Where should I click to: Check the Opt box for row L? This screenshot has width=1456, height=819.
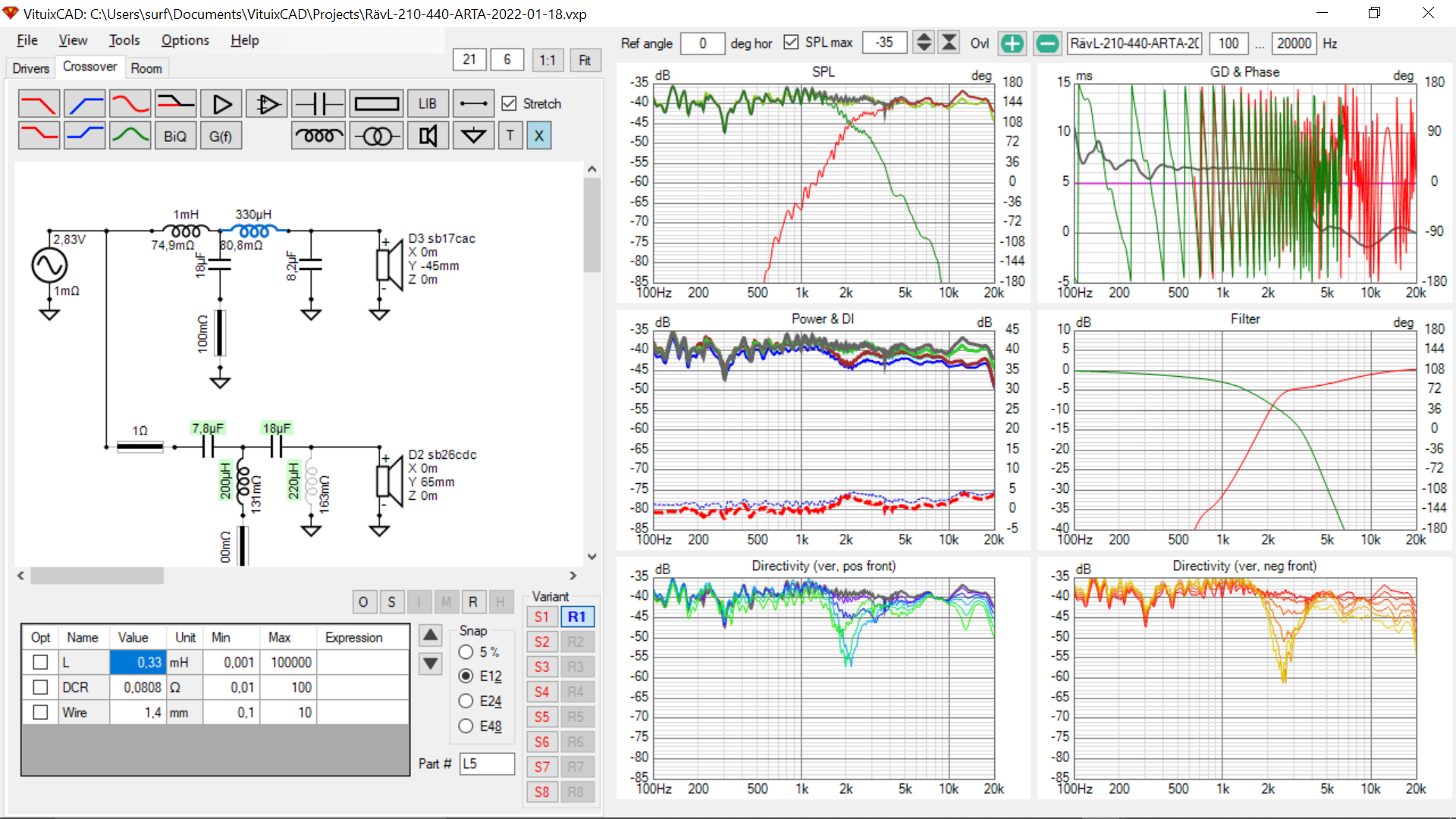[x=40, y=663]
